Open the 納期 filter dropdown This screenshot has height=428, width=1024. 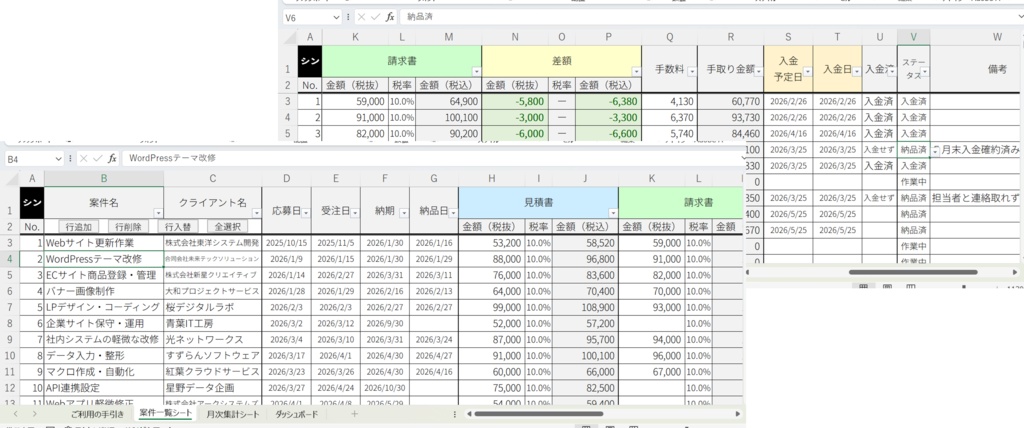(x=404, y=213)
